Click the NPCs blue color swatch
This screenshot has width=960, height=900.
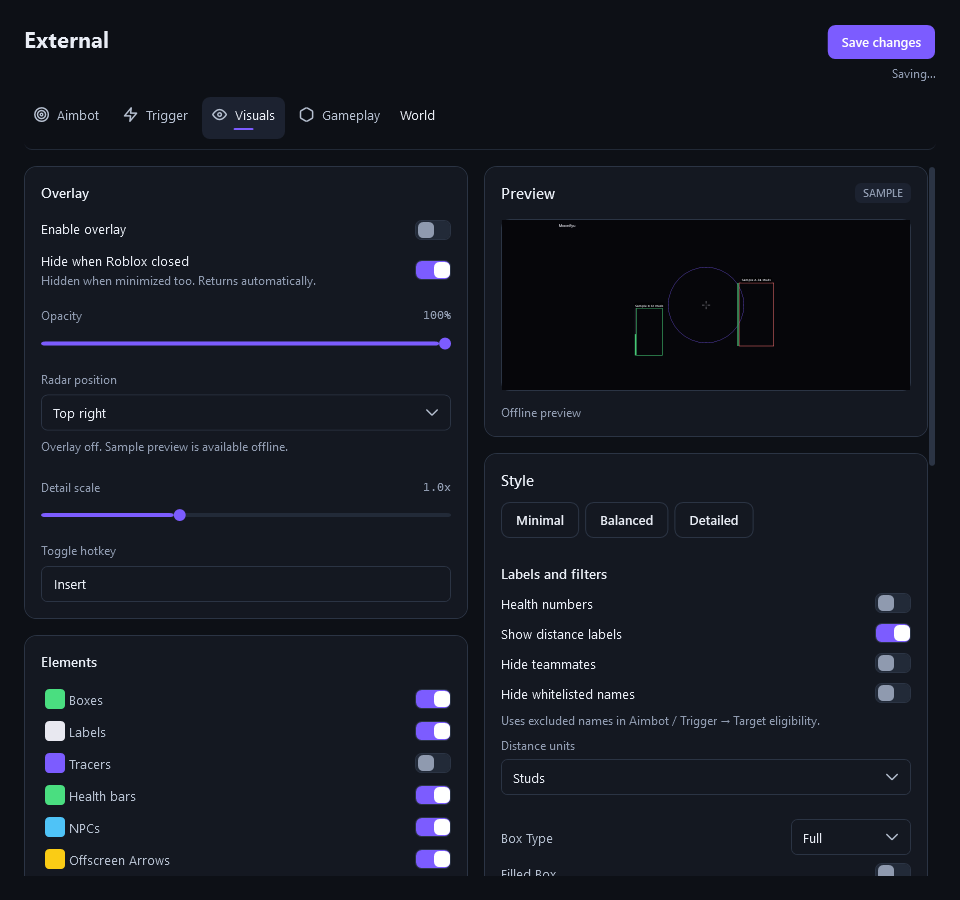pos(55,827)
